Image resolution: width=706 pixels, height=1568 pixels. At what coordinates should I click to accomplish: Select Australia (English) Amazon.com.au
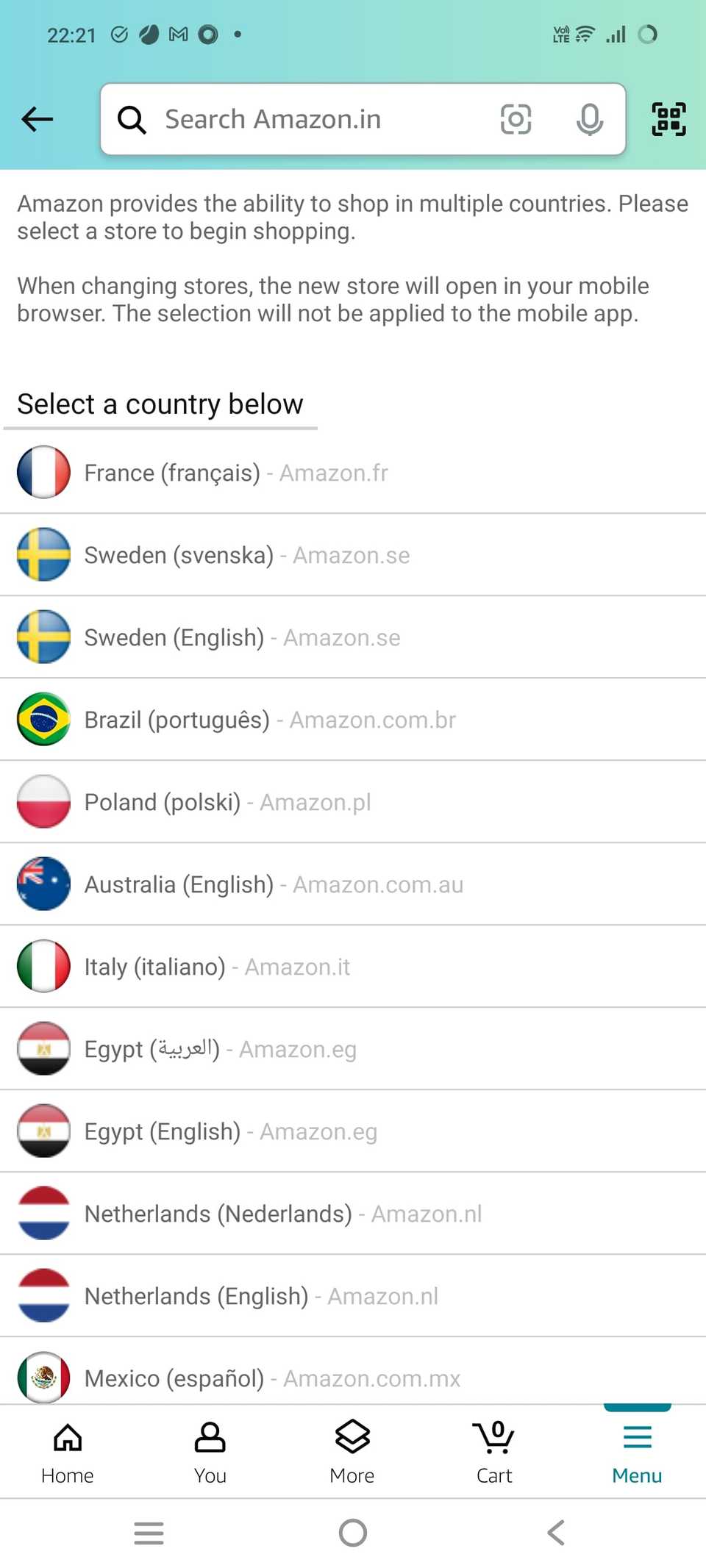[274, 884]
